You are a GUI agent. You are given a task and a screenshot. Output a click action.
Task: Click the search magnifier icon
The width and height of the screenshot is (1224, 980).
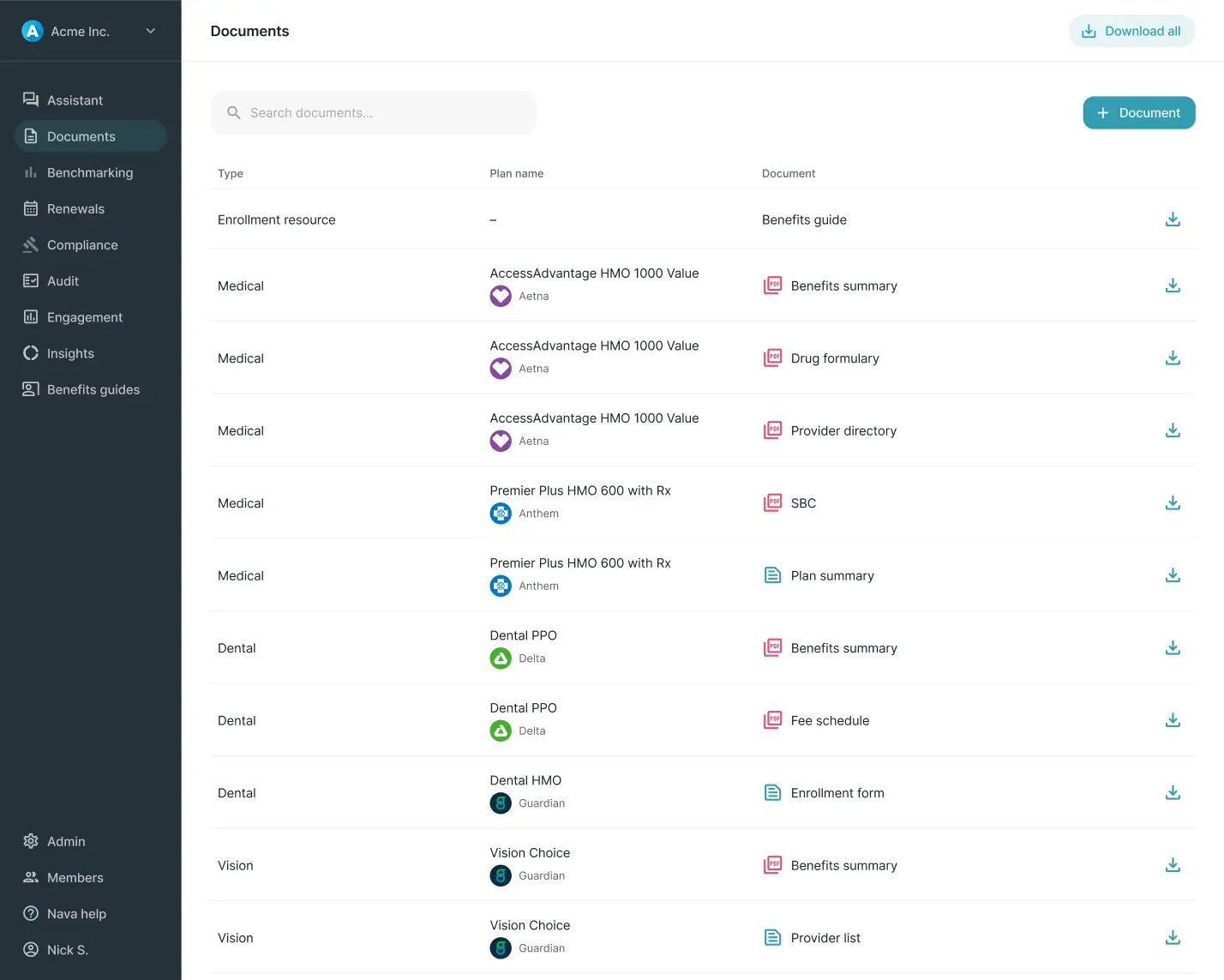coord(233,112)
